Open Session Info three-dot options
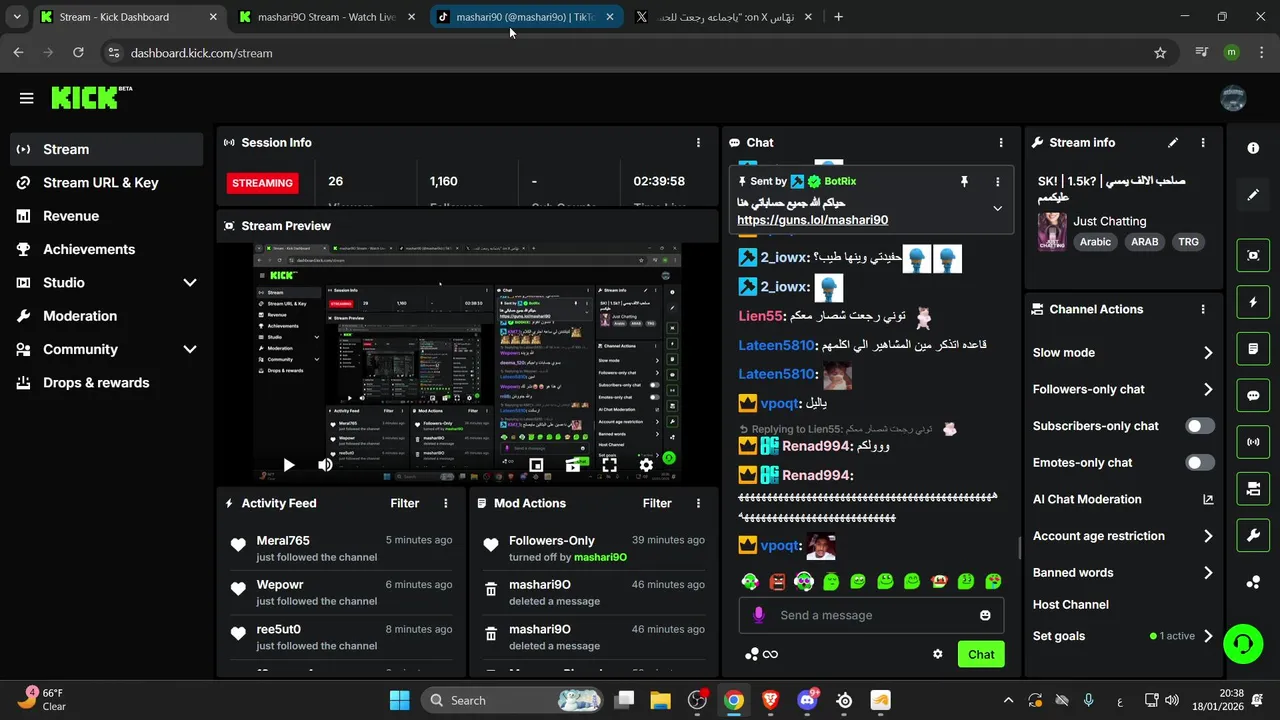This screenshot has height=720, width=1280. tap(698, 143)
